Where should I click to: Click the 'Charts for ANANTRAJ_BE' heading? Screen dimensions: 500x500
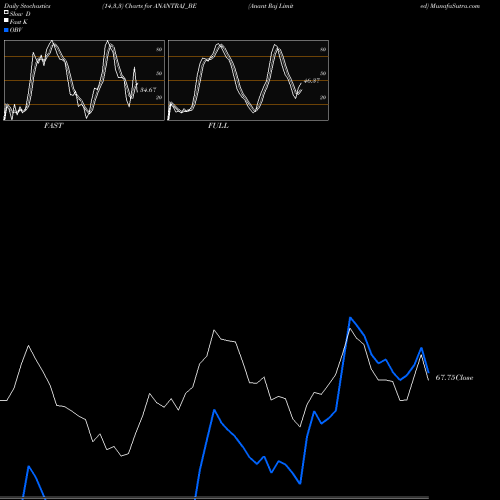161,6
